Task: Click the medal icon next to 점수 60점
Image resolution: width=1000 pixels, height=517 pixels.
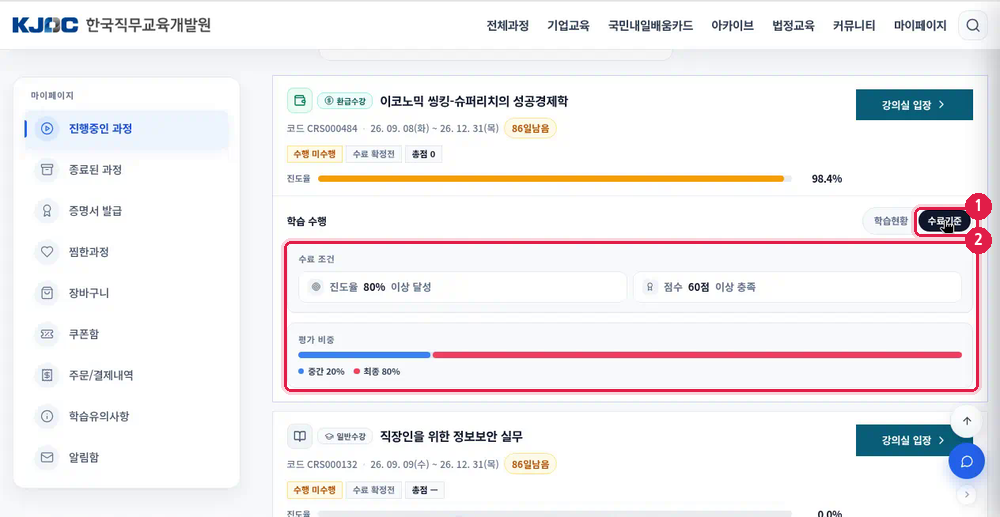Action: [650, 287]
